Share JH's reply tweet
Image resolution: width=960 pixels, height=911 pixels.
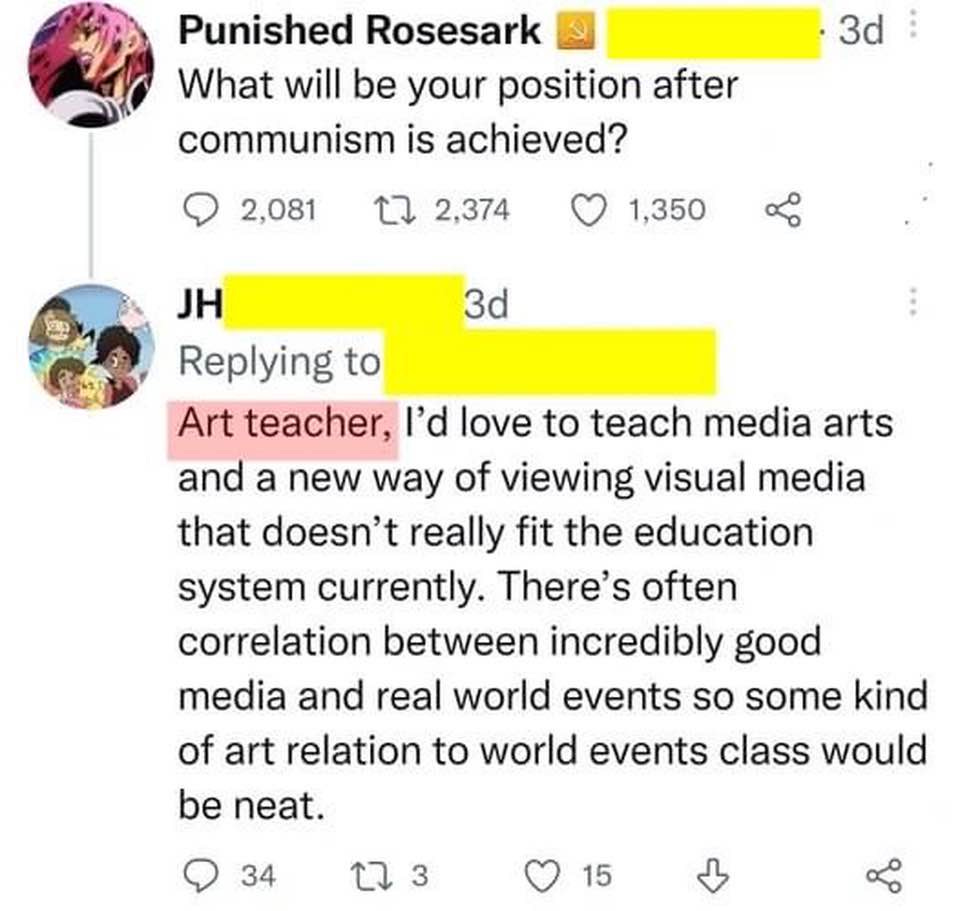click(884, 875)
